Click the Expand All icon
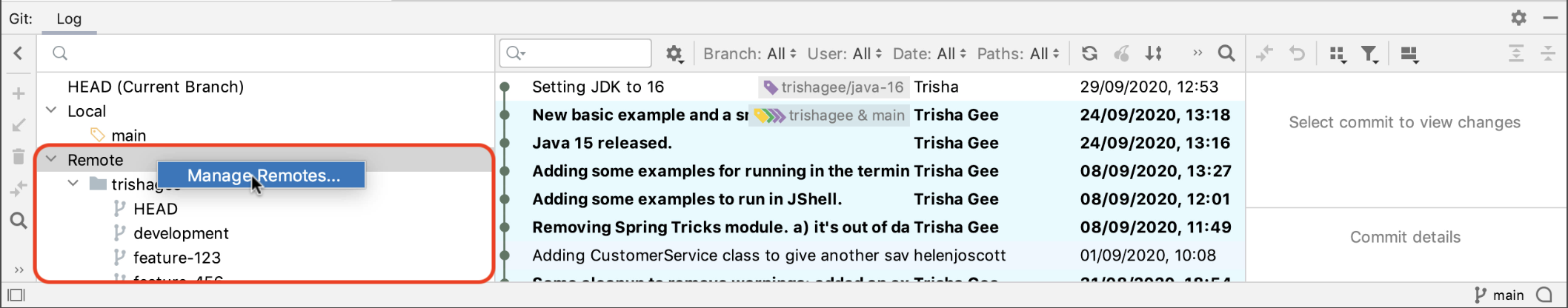1568x308 pixels. tap(1516, 53)
